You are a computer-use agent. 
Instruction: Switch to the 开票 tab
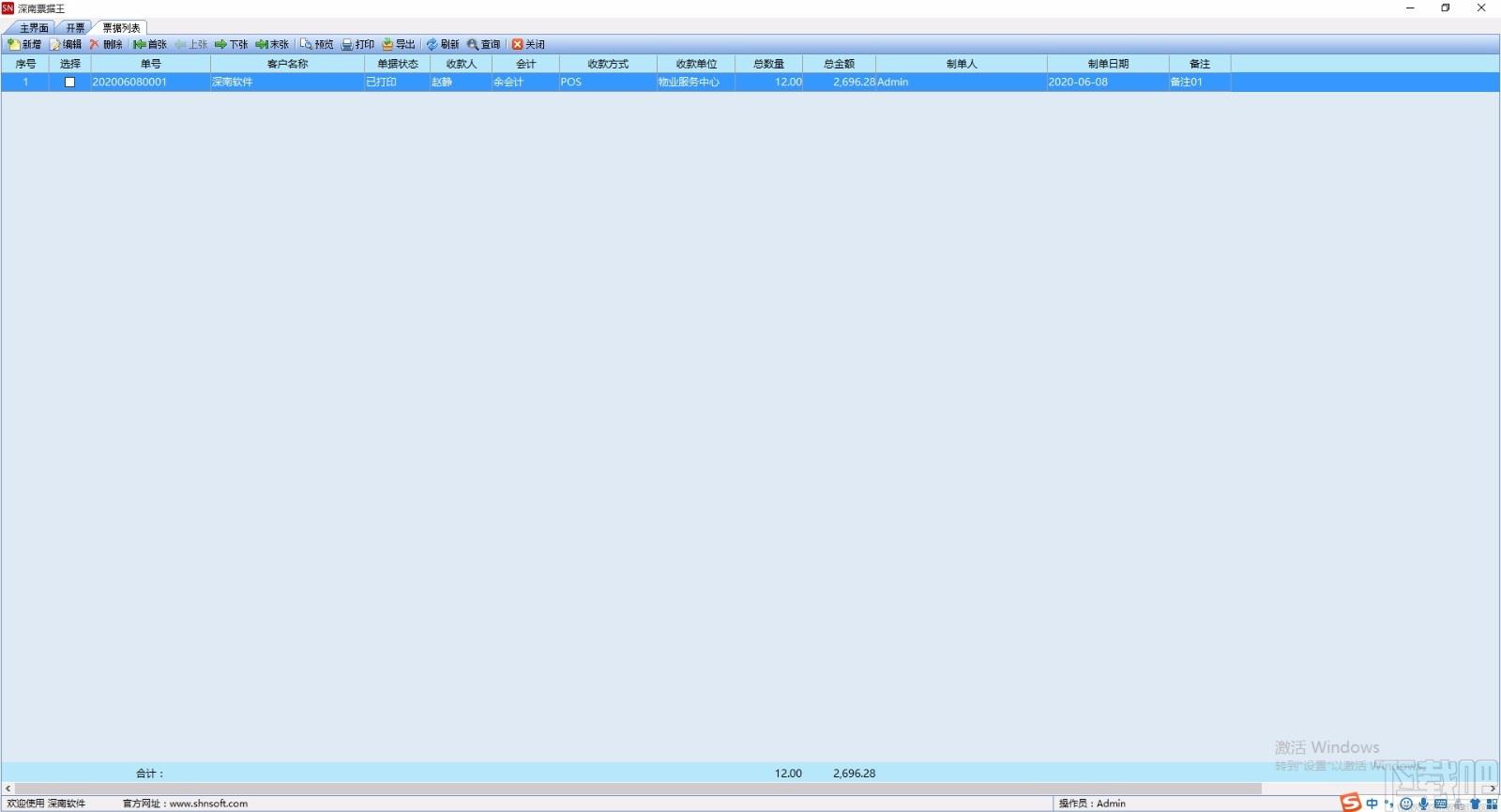pos(75,28)
